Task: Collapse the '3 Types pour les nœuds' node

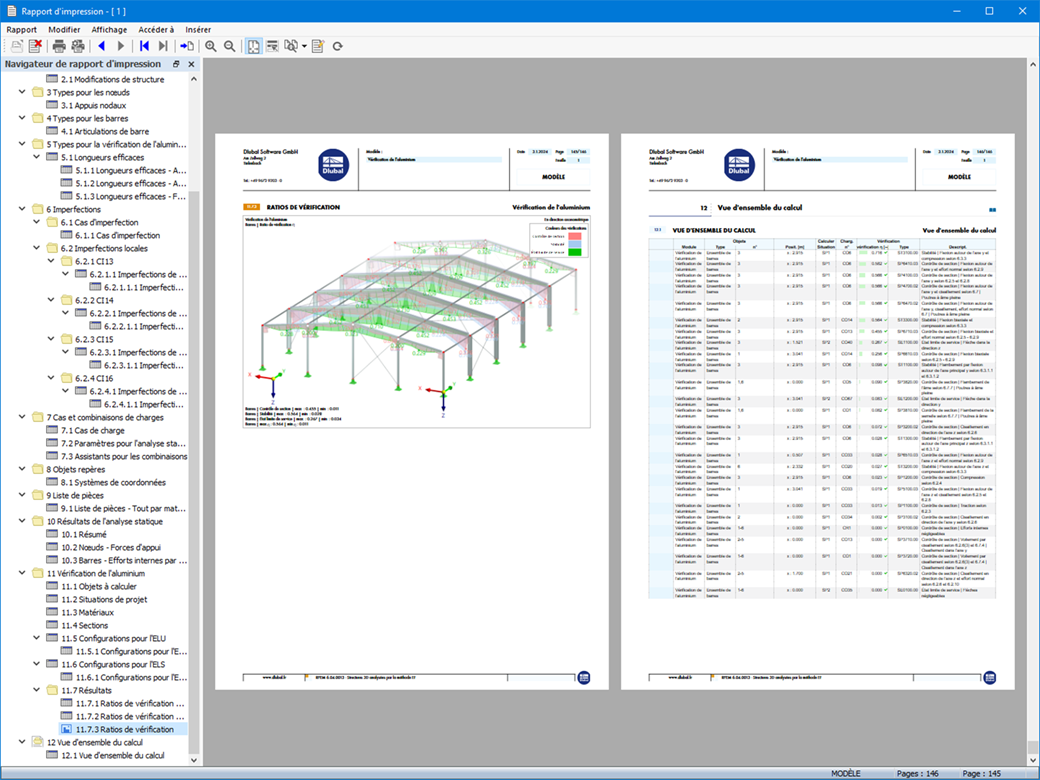Action: 22,92
